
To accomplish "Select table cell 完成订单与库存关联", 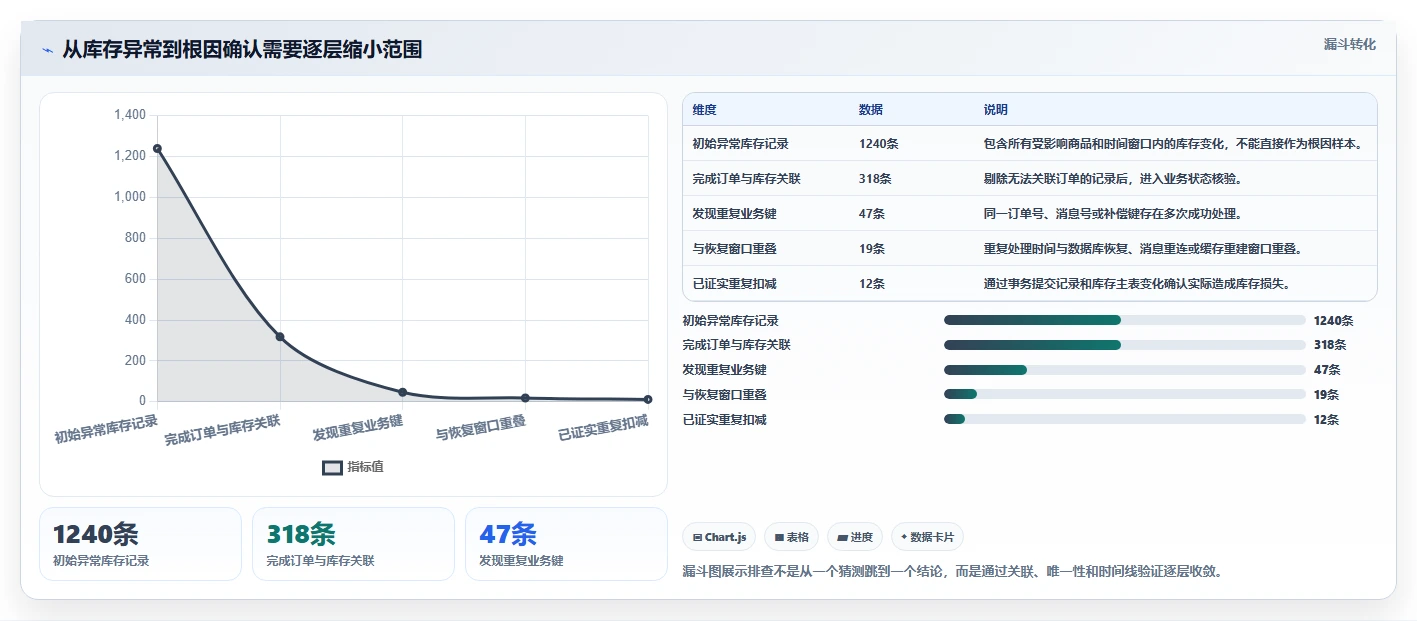I will tap(747, 179).
